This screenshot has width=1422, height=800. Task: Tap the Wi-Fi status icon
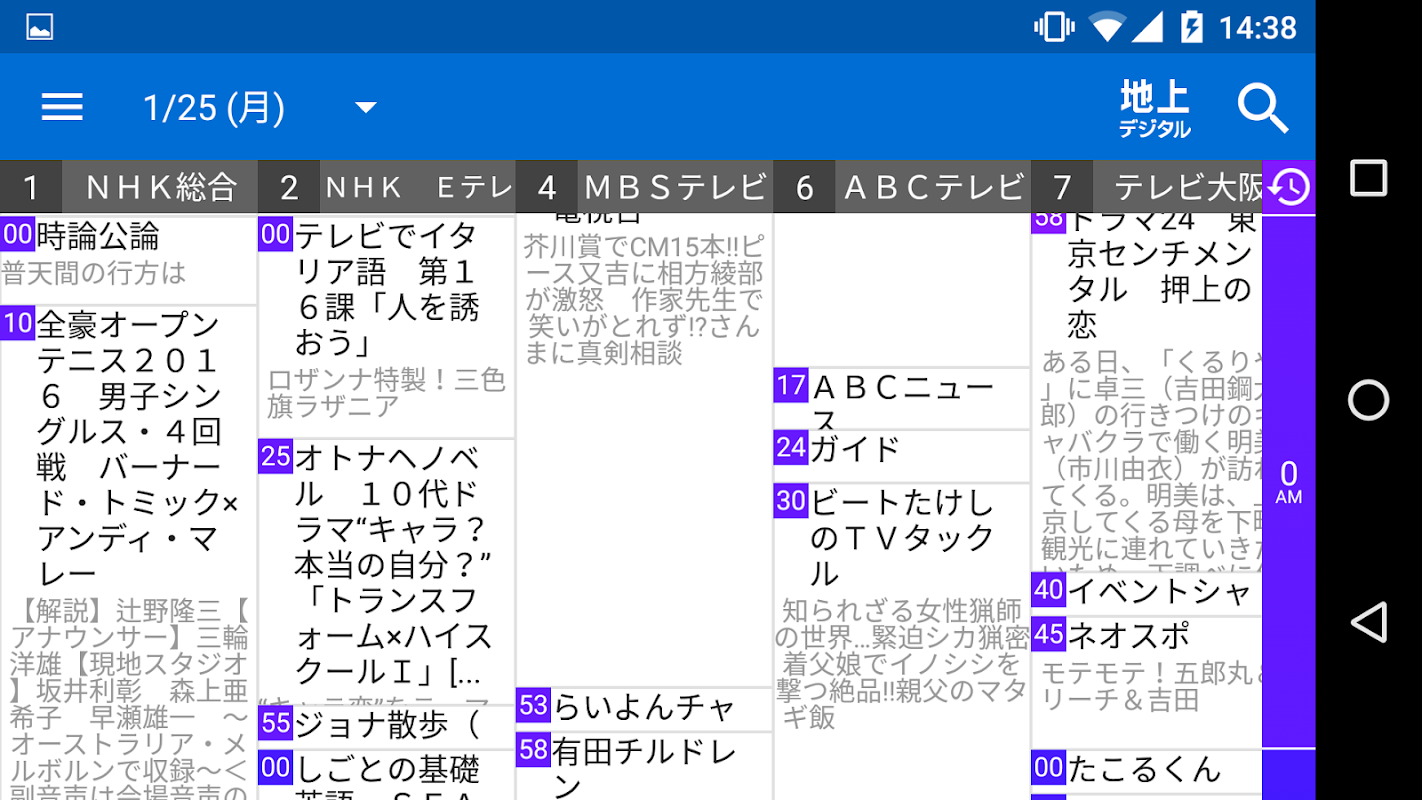(x=1107, y=27)
